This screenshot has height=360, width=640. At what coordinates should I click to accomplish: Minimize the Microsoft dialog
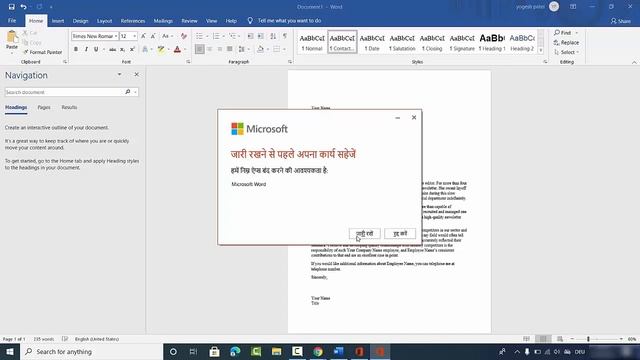click(398, 118)
